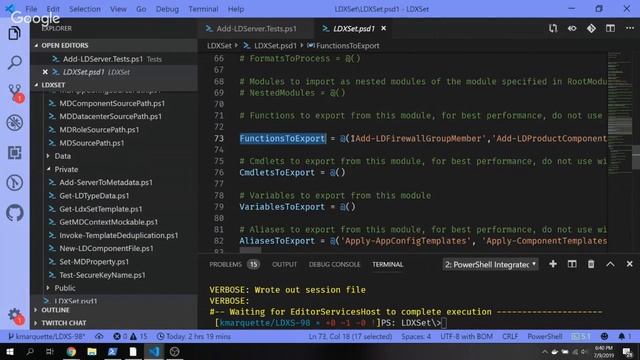Click branch kmarquette/LDXS-98 in status bar
640x360 pixels.
[x=46, y=336]
